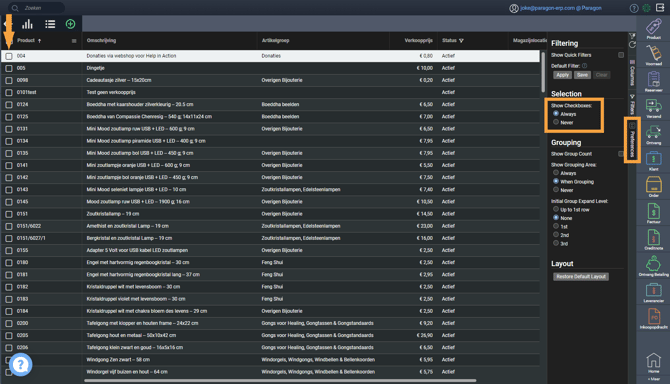670x384 pixels.
Task: Click the horizontal scrollbar below the grid
Action: [x=280, y=380]
